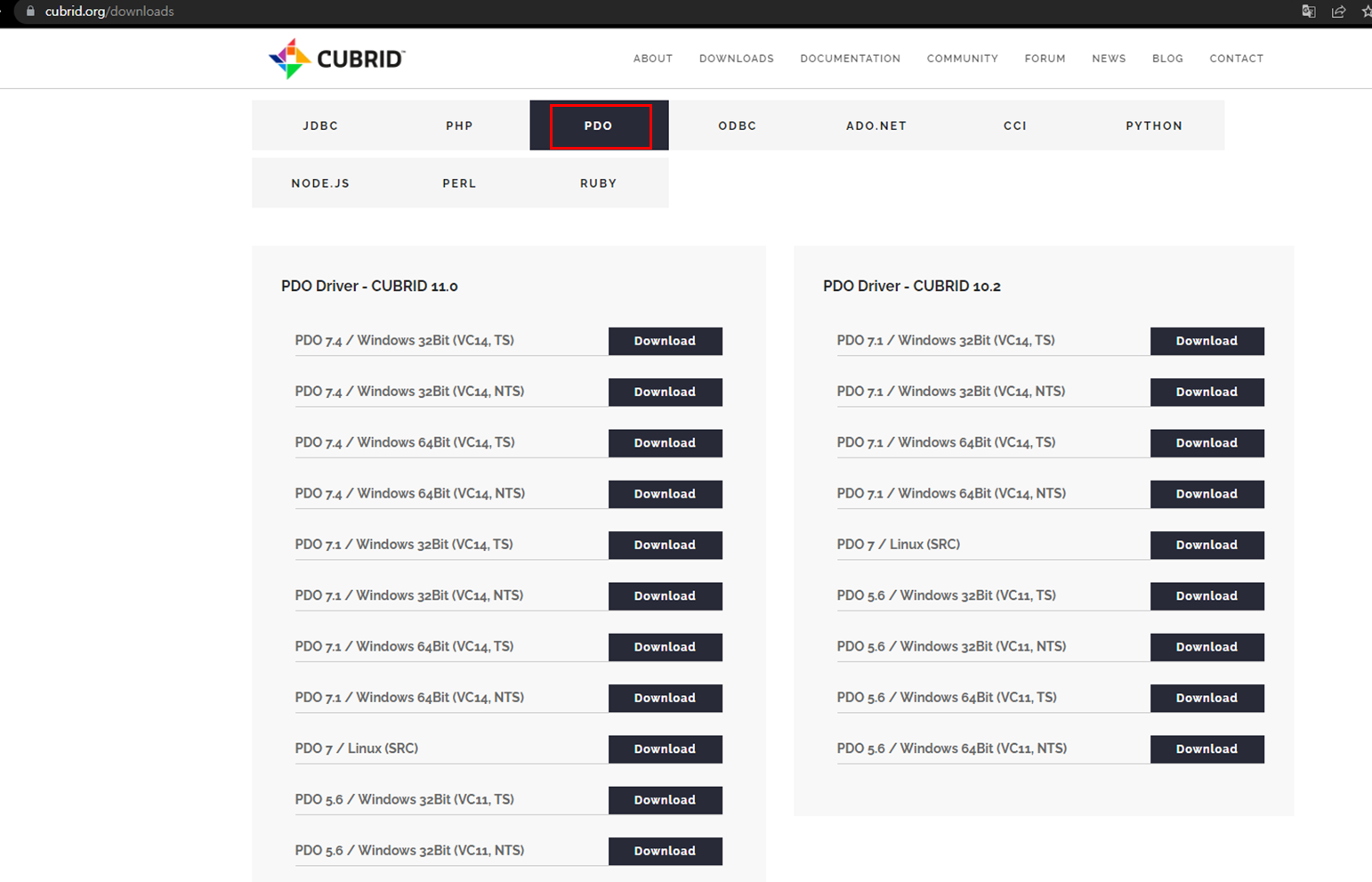Switch to the PERL driver tab
Screen dimensions: 1372x882
(460, 183)
